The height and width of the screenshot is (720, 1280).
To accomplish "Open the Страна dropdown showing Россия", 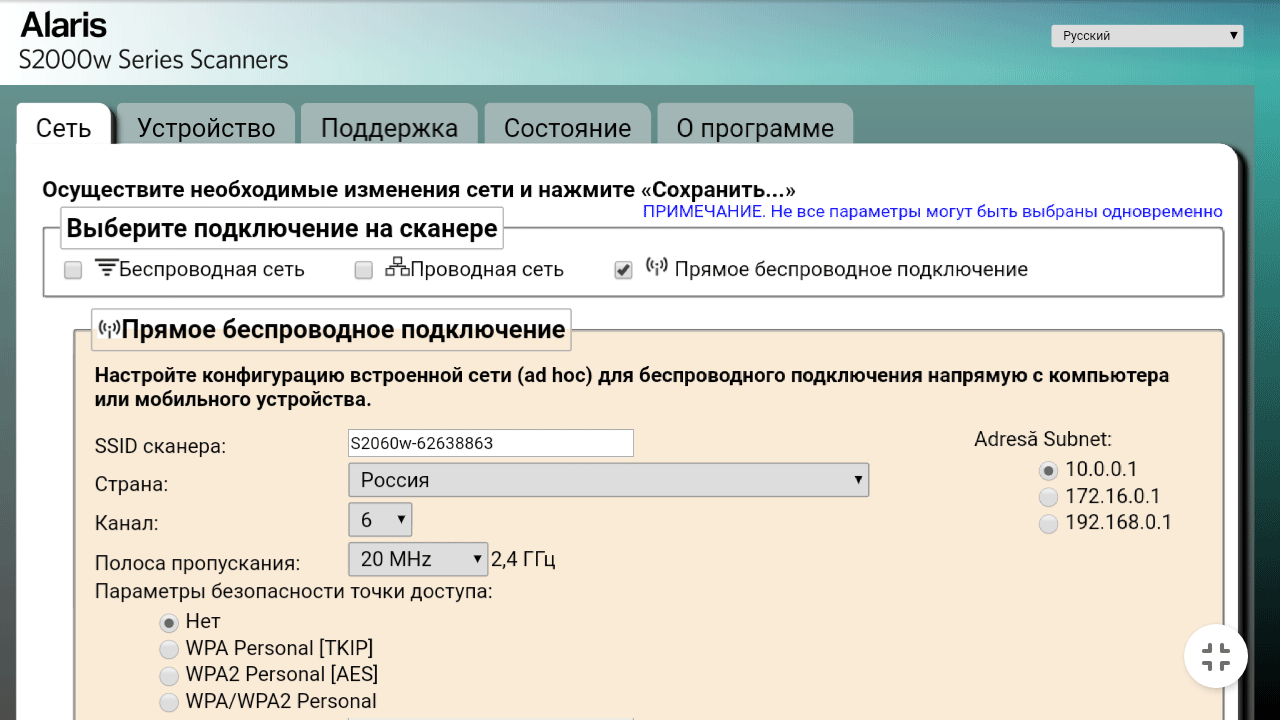I will click(608, 480).
